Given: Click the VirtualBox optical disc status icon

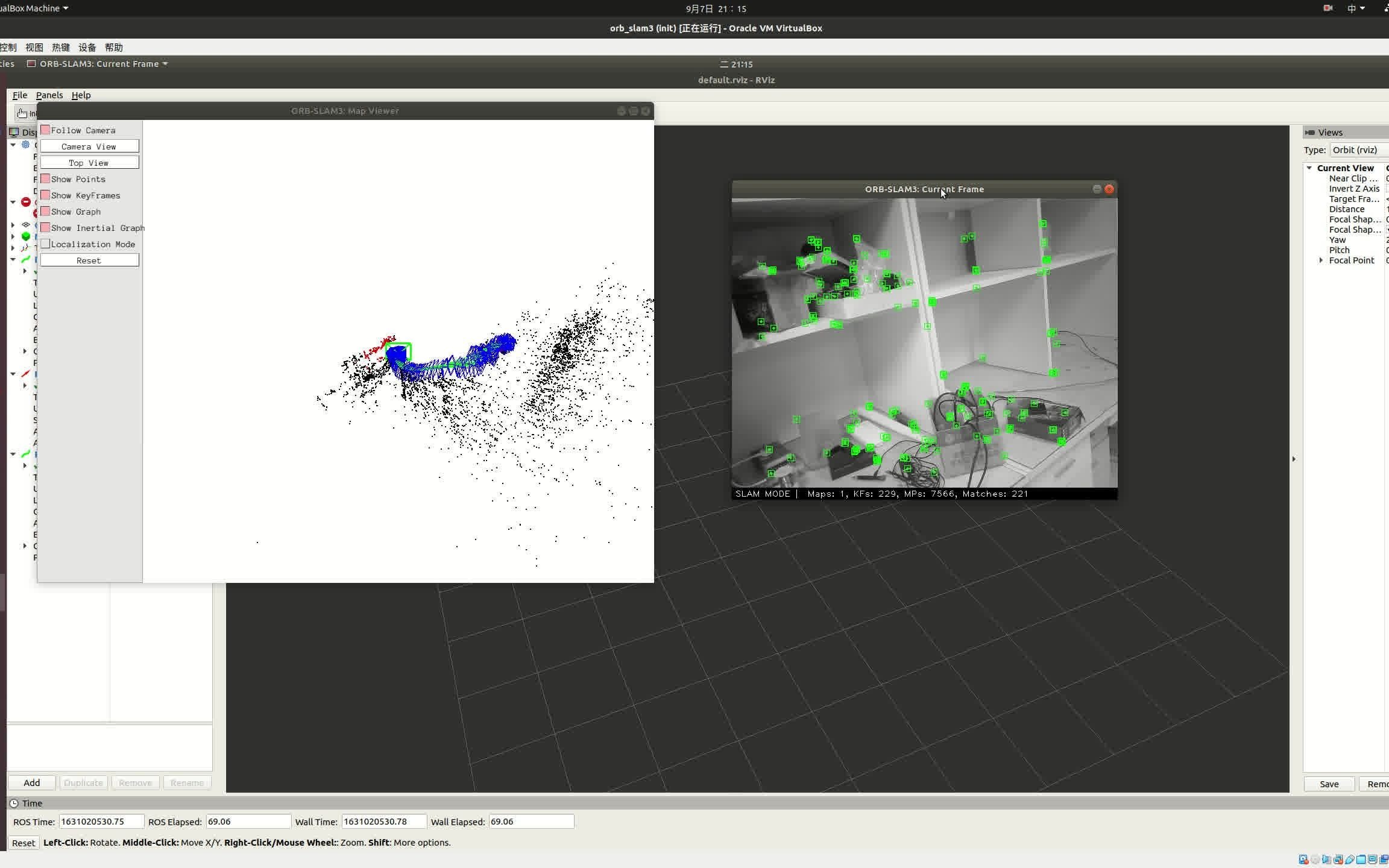Looking at the screenshot, I should (1315, 860).
